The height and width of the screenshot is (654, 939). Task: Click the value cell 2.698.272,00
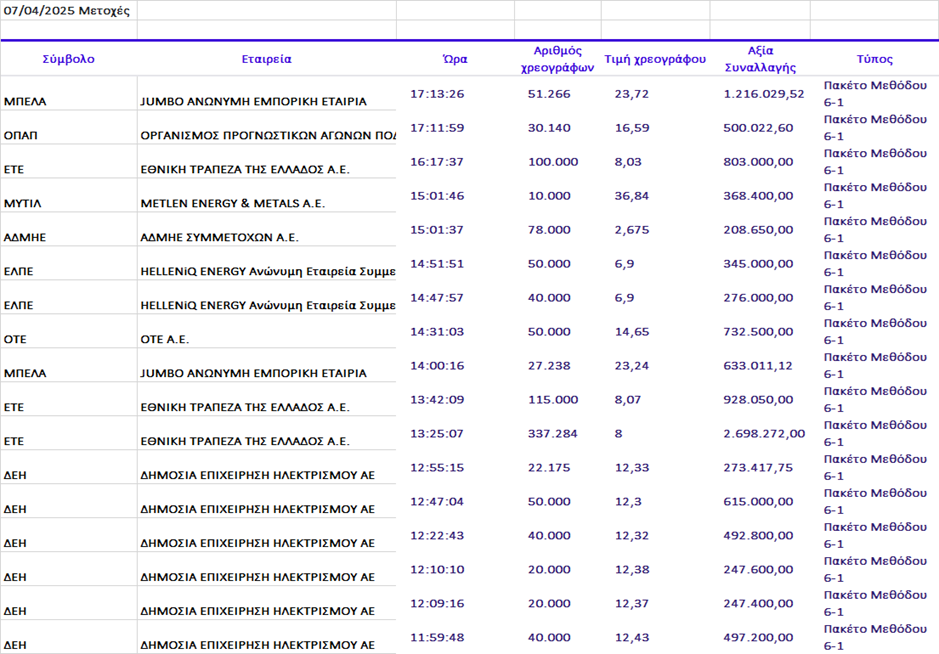click(763, 434)
